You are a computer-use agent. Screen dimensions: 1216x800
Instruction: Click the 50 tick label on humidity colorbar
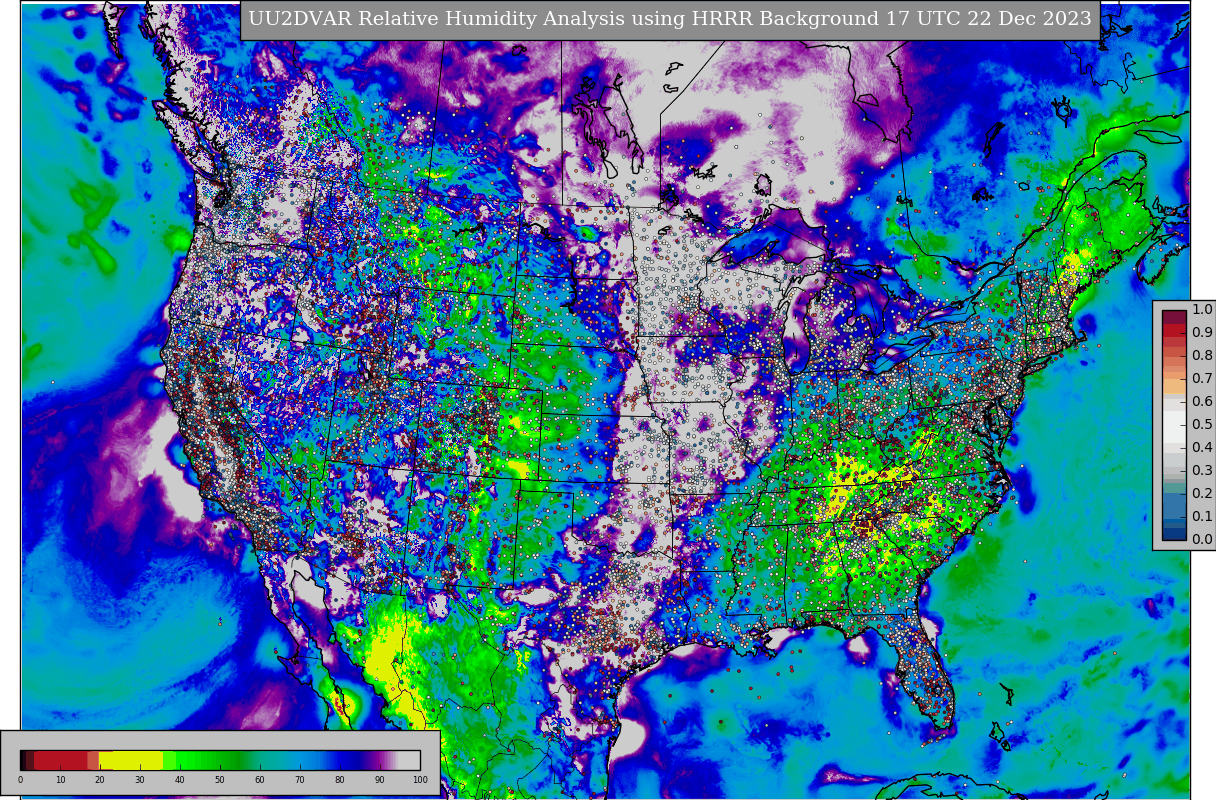pos(220,780)
